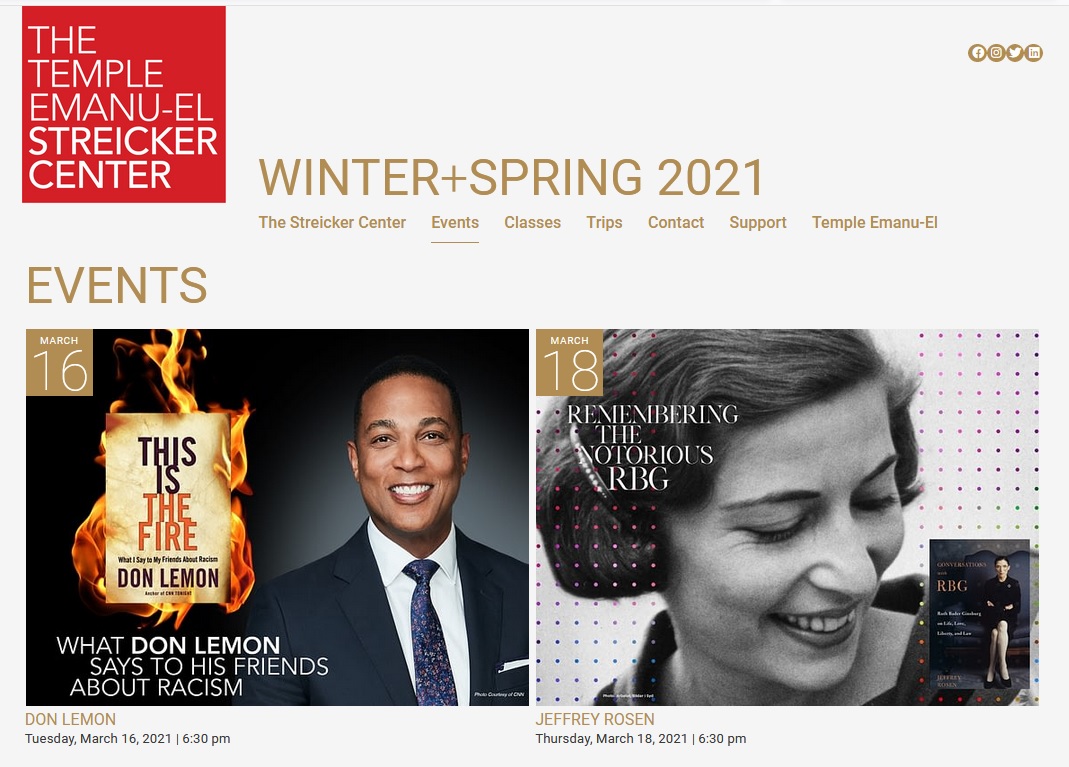1069x767 pixels.
Task: Click the Conversations with RBG book cover
Action: (x=980, y=615)
